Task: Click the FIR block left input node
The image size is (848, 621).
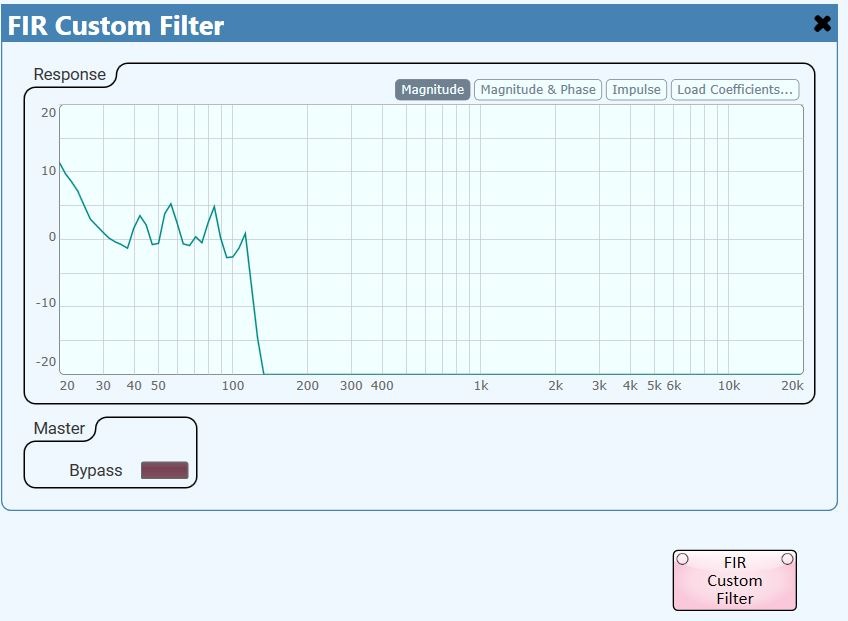Action: click(683, 559)
